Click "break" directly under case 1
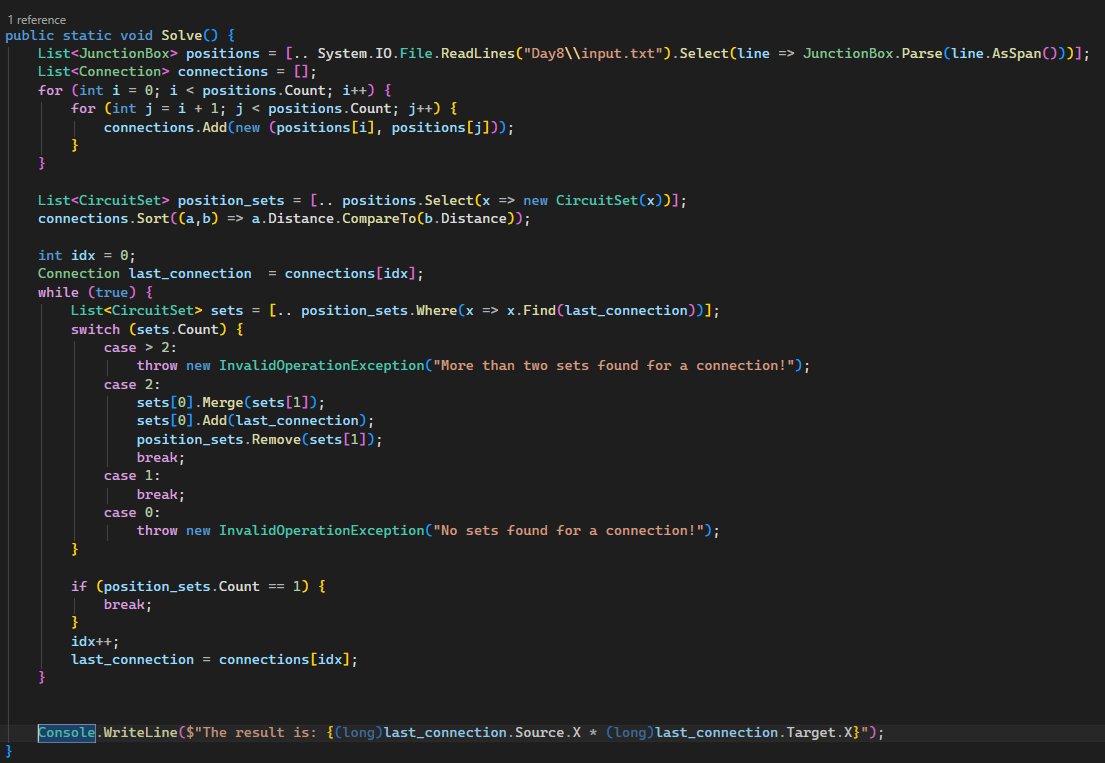Image resolution: width=1105 pixels, height=763 pixels. [x=156, y=495]
